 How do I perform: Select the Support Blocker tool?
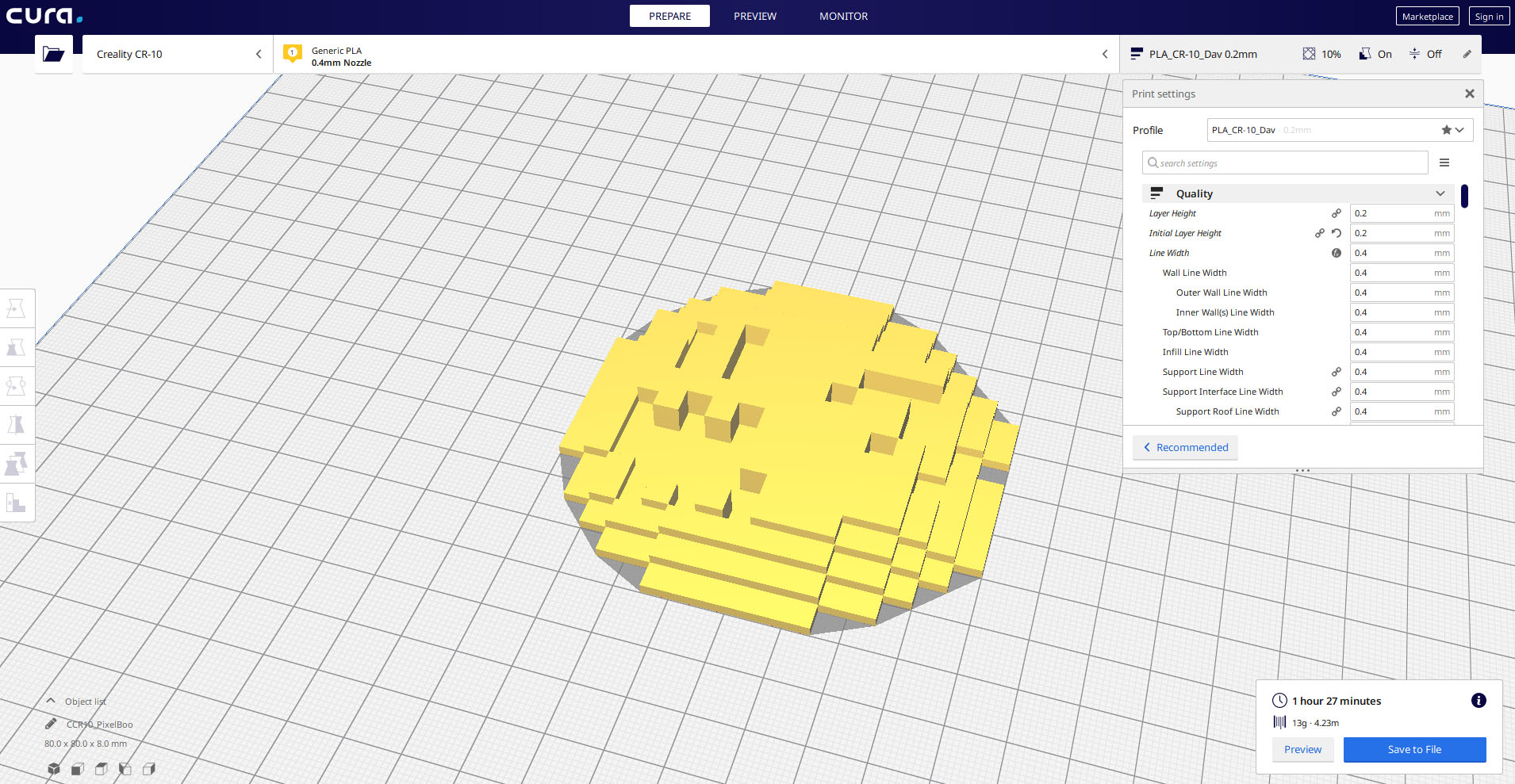tap(17, 503)
